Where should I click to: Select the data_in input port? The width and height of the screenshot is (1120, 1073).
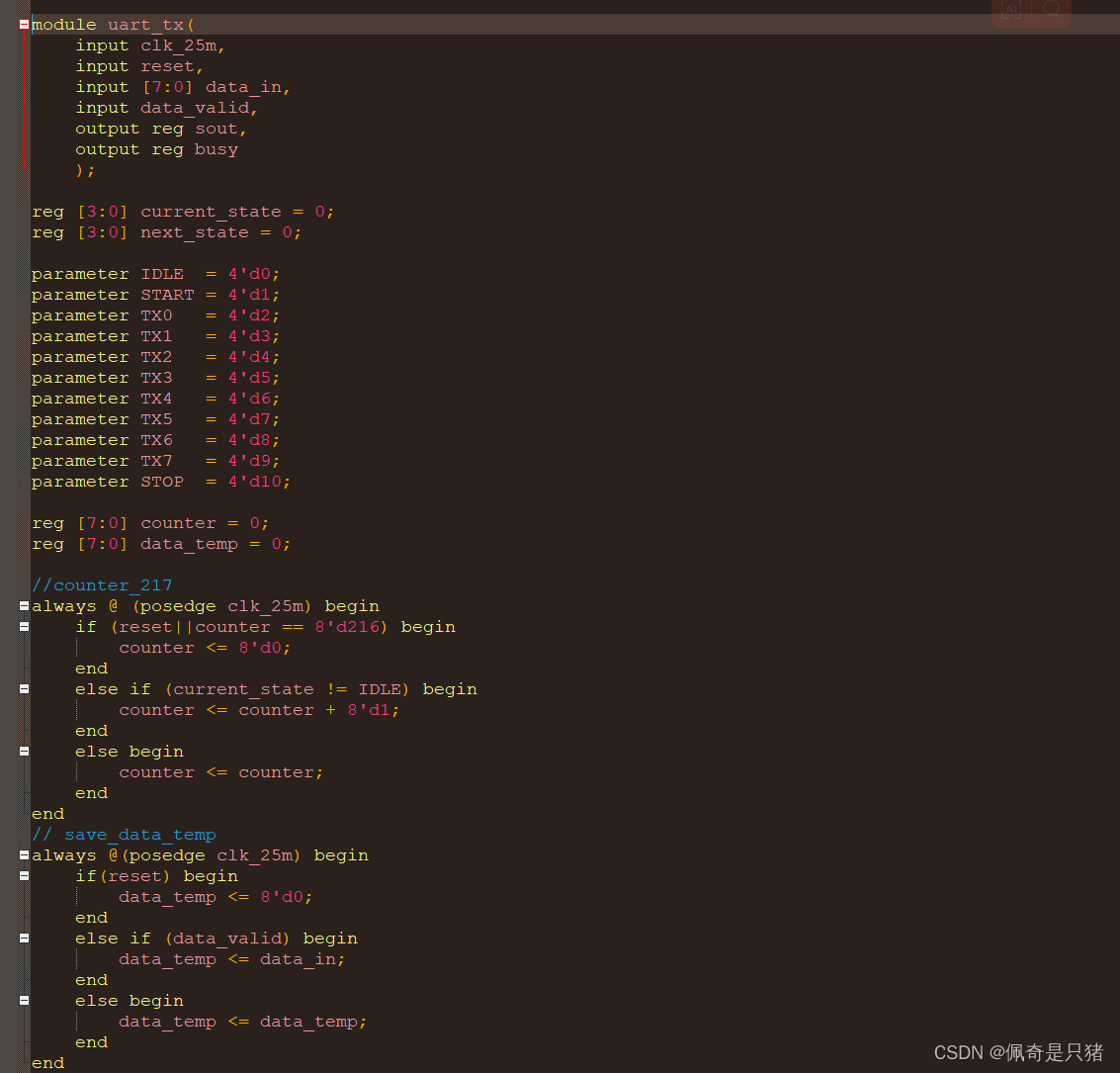(242, 86)
